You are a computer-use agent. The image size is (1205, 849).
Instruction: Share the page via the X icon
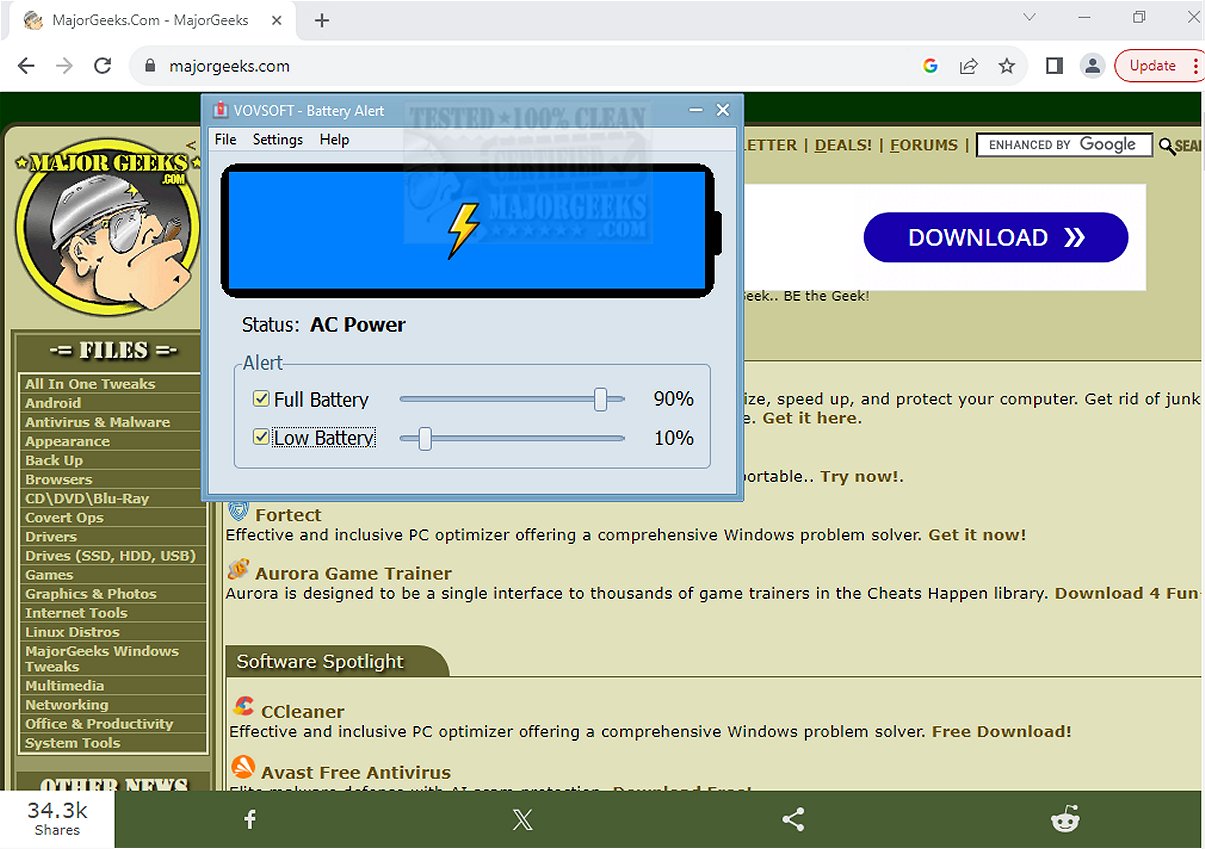click(521, 819)
